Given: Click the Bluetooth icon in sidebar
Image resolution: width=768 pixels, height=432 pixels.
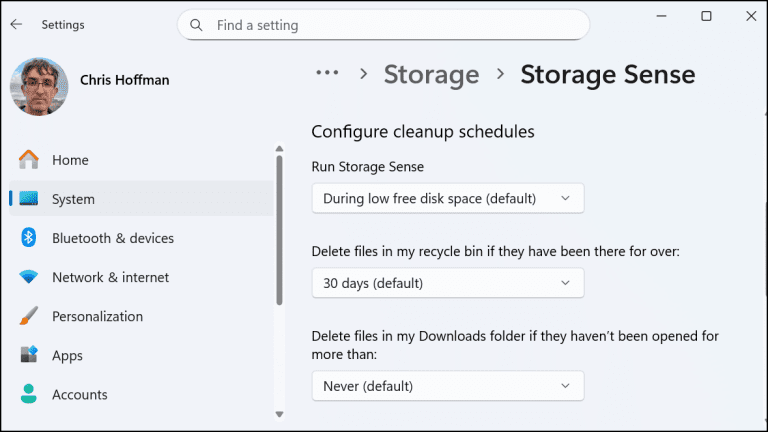Looking at the screenshot, I should [x=29, y=238].
